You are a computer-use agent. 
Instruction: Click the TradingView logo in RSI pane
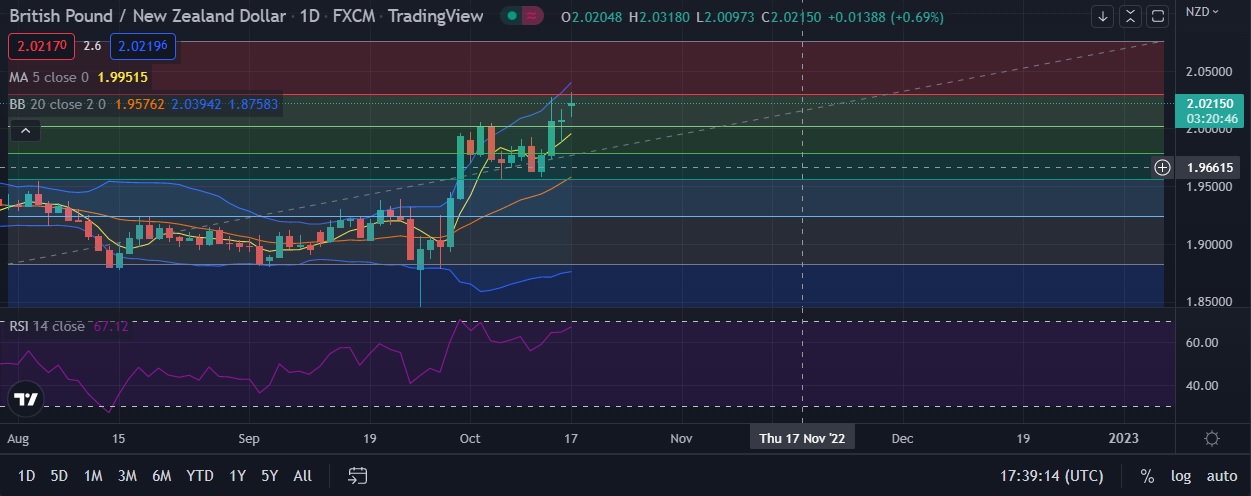[x=27, y=400]
